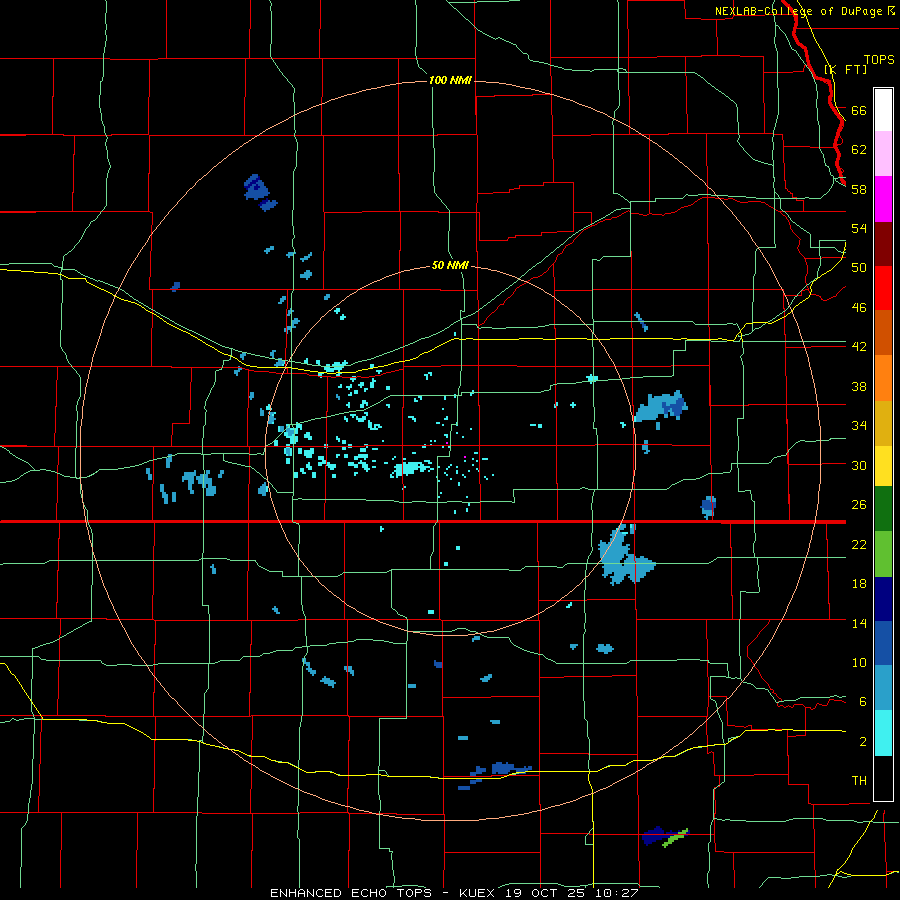This screenshot has width=900, height=900.
Task: Click the 10:27 time in the caption
Action: (616, 893)
